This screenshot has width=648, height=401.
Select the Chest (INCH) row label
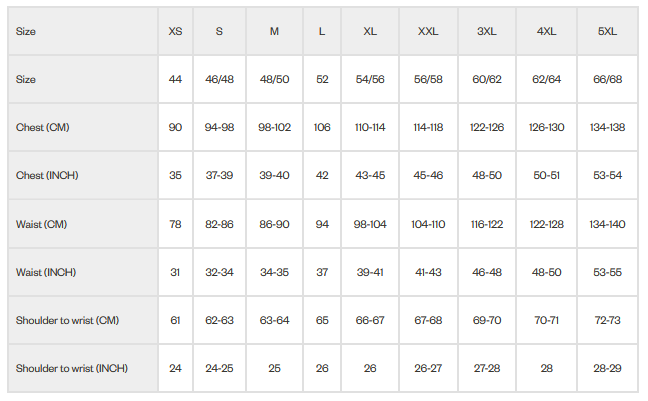coord(47,175)
